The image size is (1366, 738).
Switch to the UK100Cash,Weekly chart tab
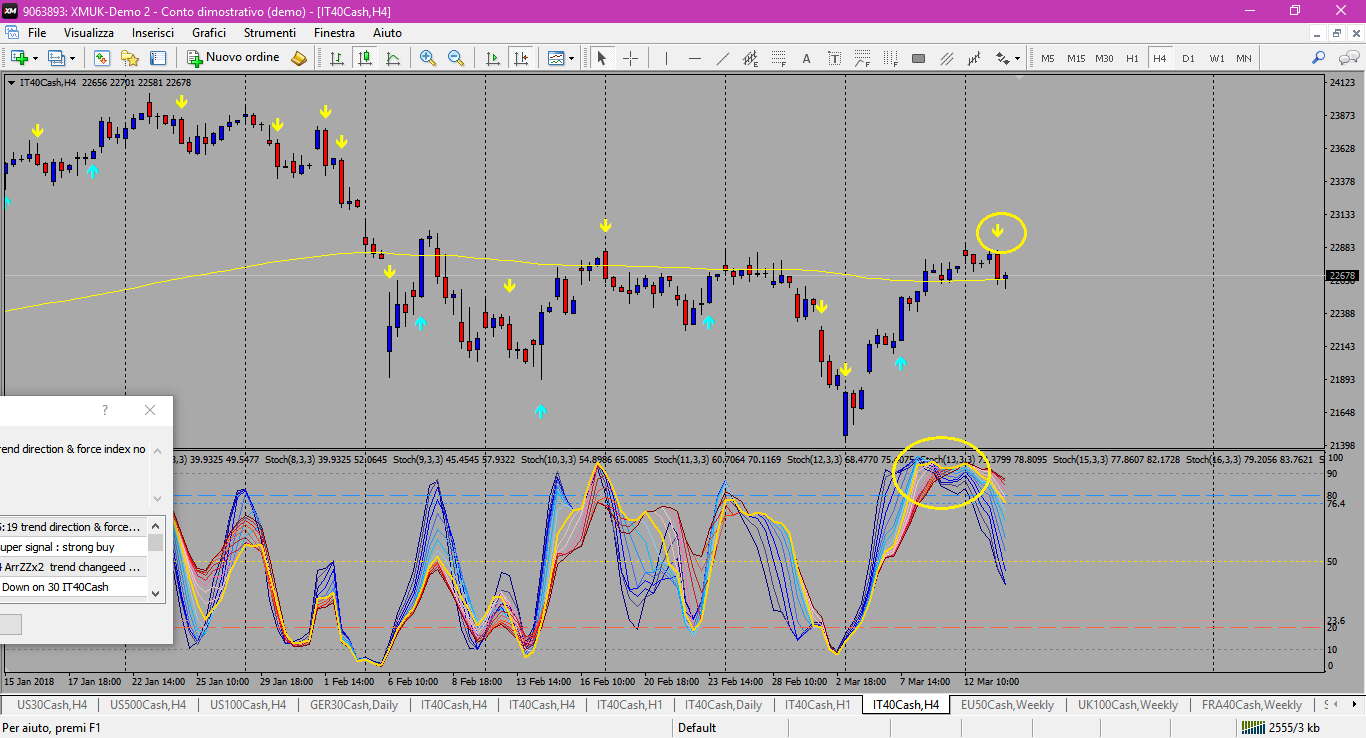click(1128, 705)
